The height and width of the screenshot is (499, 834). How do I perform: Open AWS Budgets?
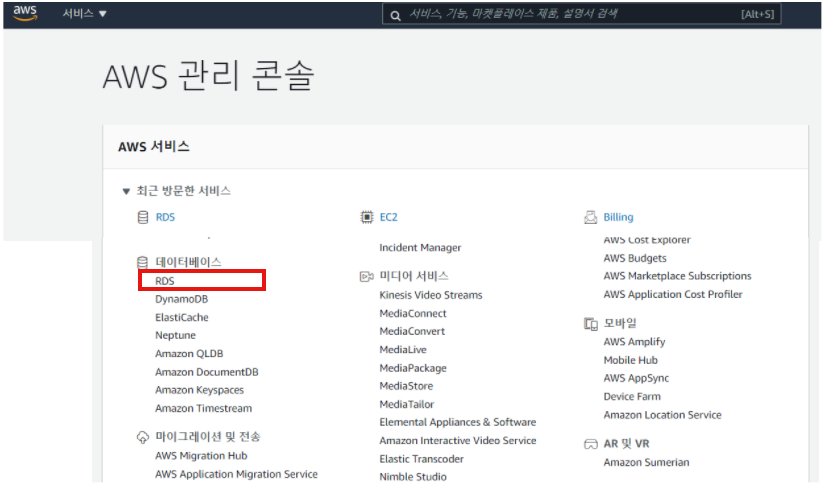tap(635, 258)
